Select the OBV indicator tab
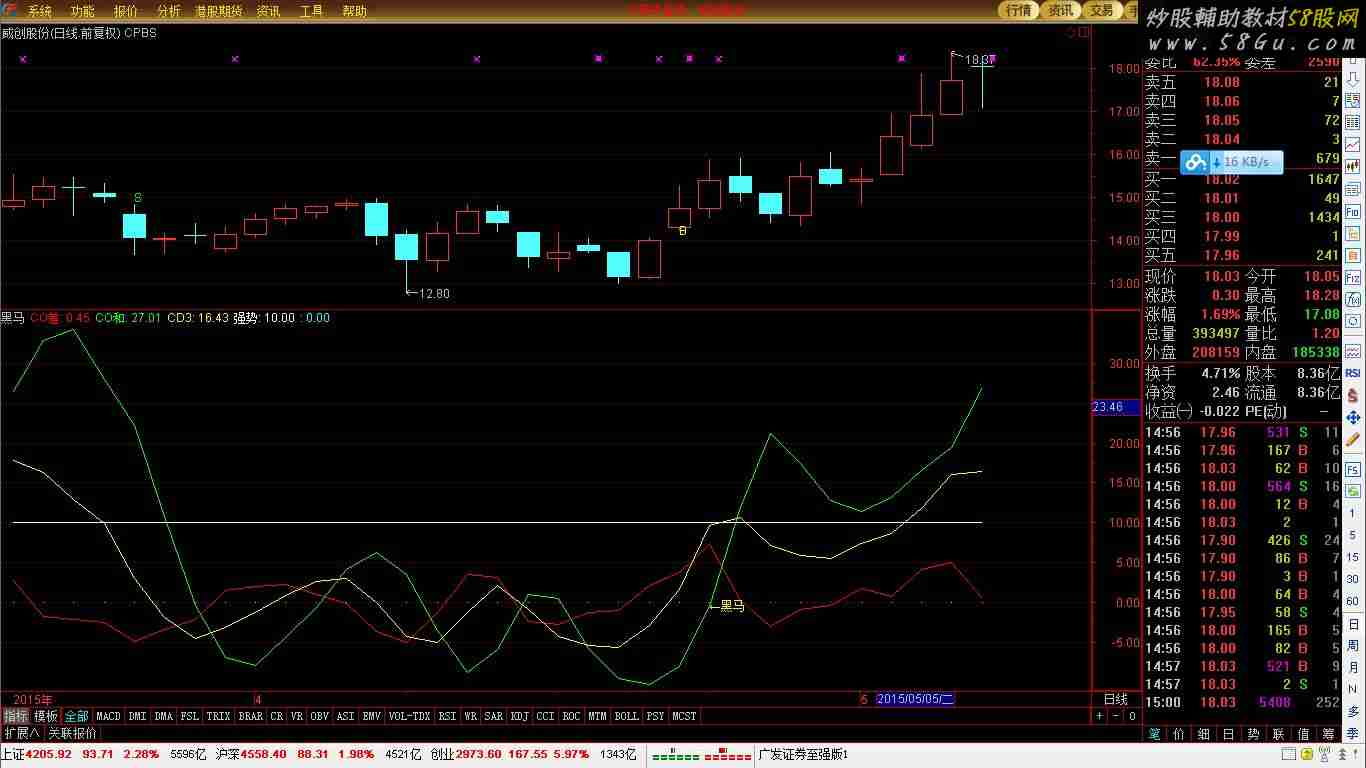This screenshot has width=1366, height=768. pos(320,716)
